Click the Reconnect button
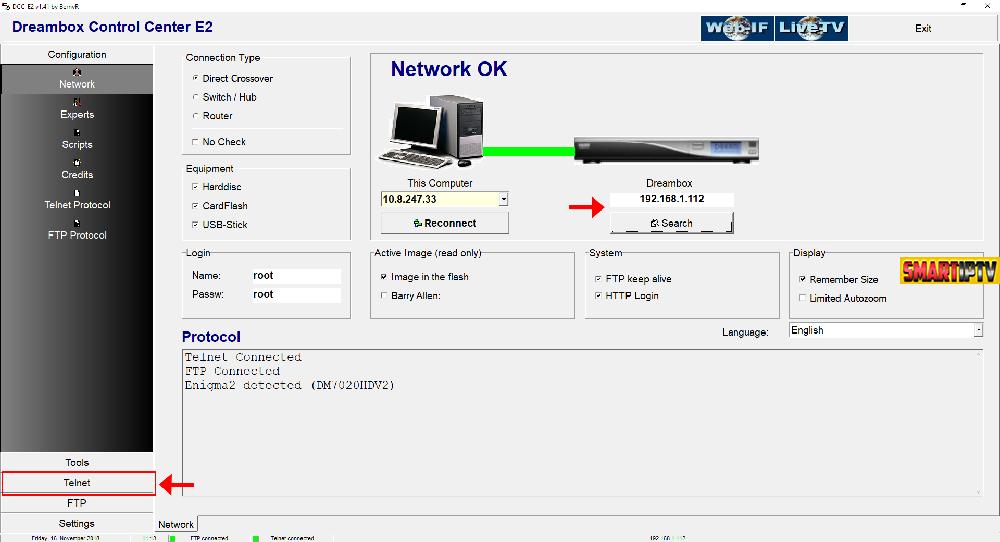 [x=445, y=223]
